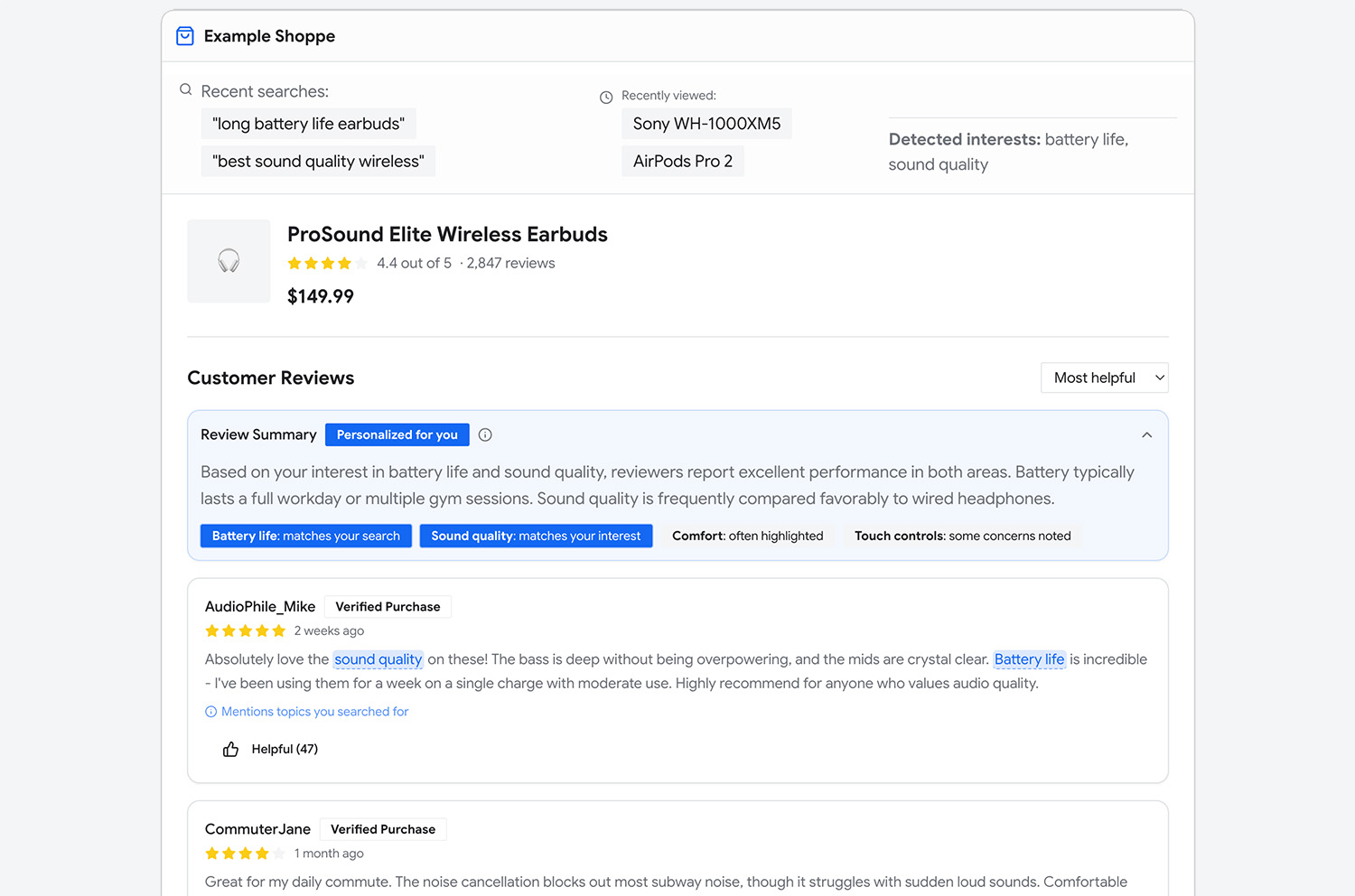Click the fifth star in the 4.4 product rating

click(358, 263)
